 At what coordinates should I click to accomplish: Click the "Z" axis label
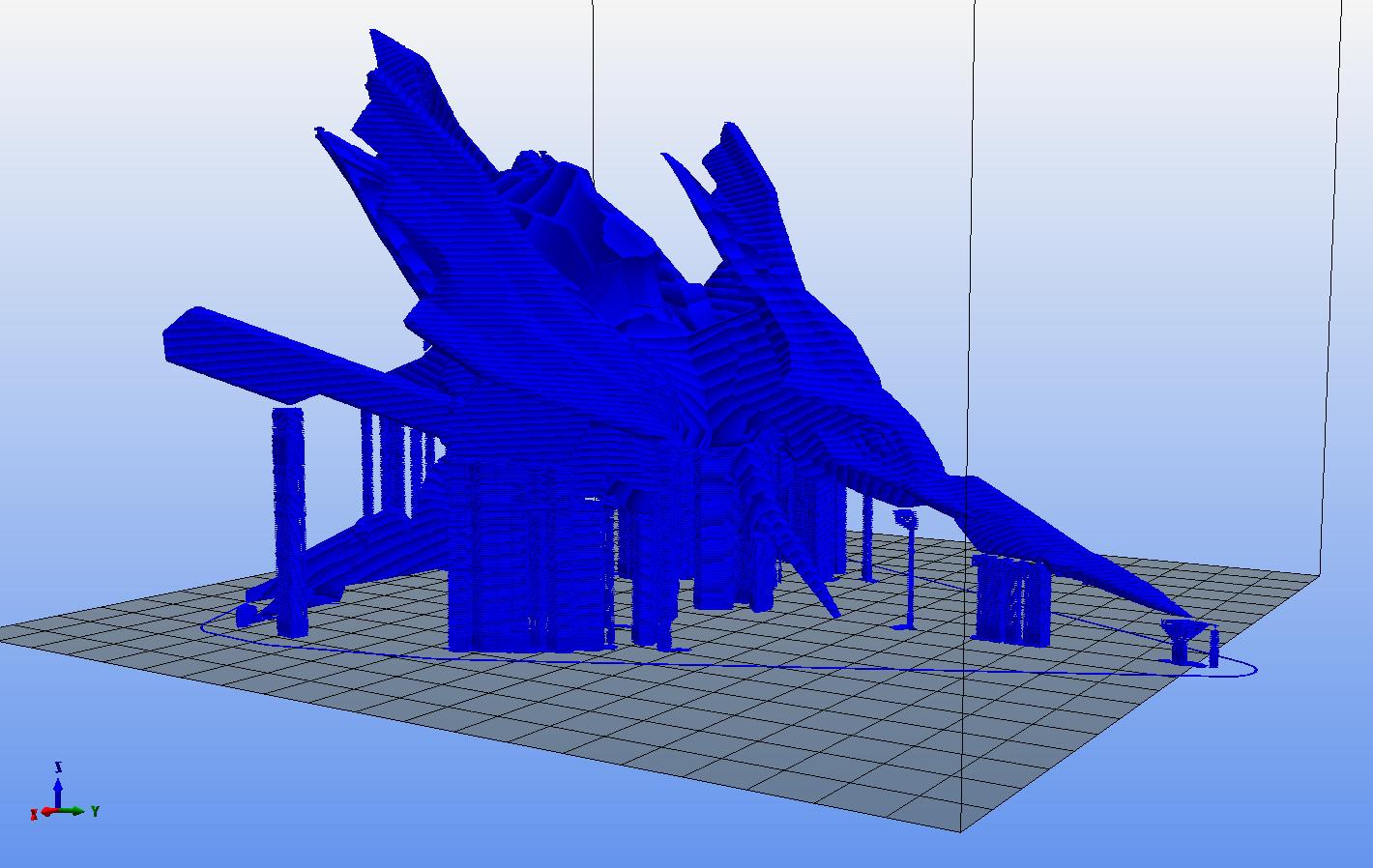tap(59, 767)
